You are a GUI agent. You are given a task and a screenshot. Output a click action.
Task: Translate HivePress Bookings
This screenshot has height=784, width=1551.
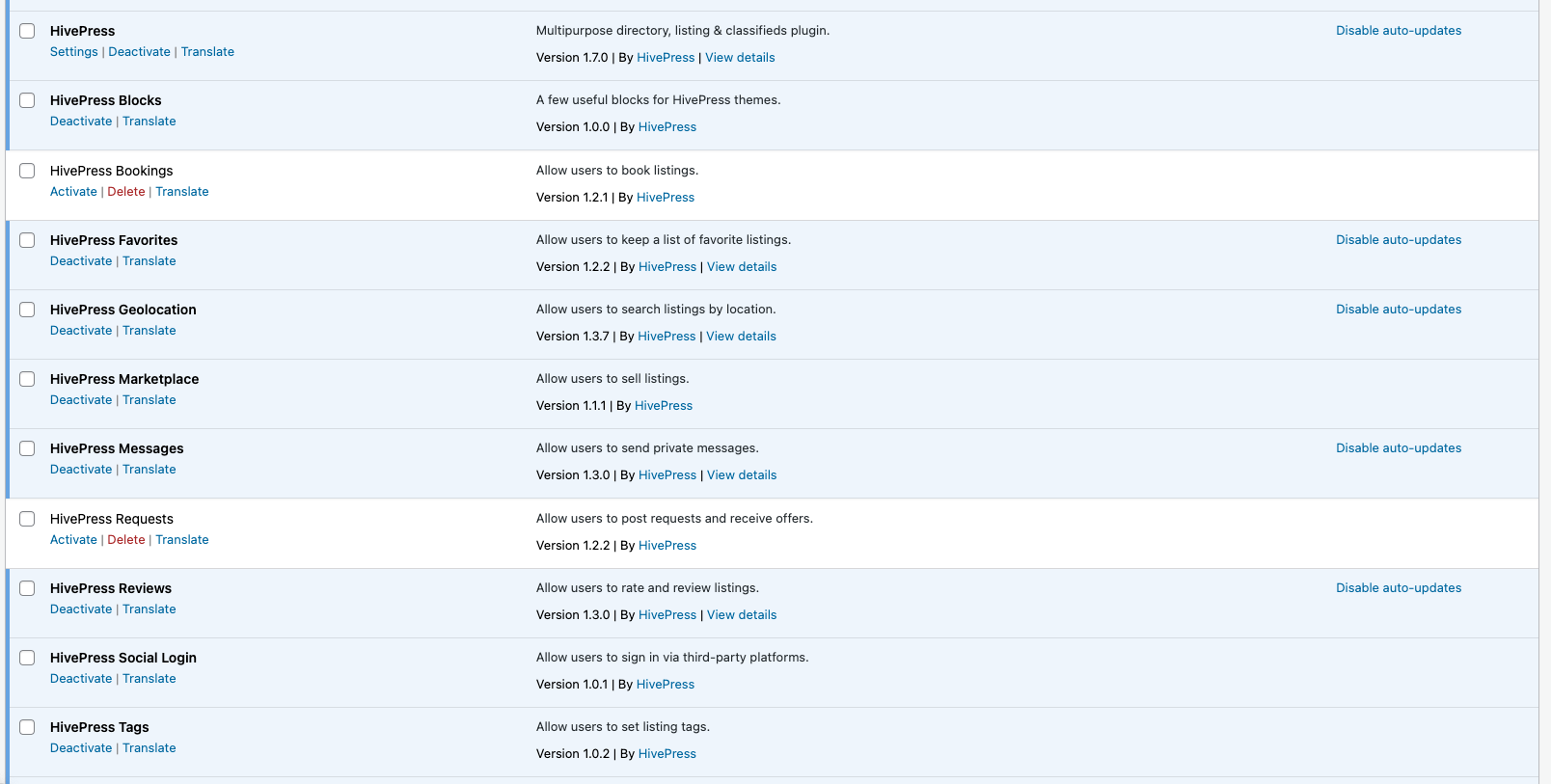pyautogui.click(x=182, y=192)
